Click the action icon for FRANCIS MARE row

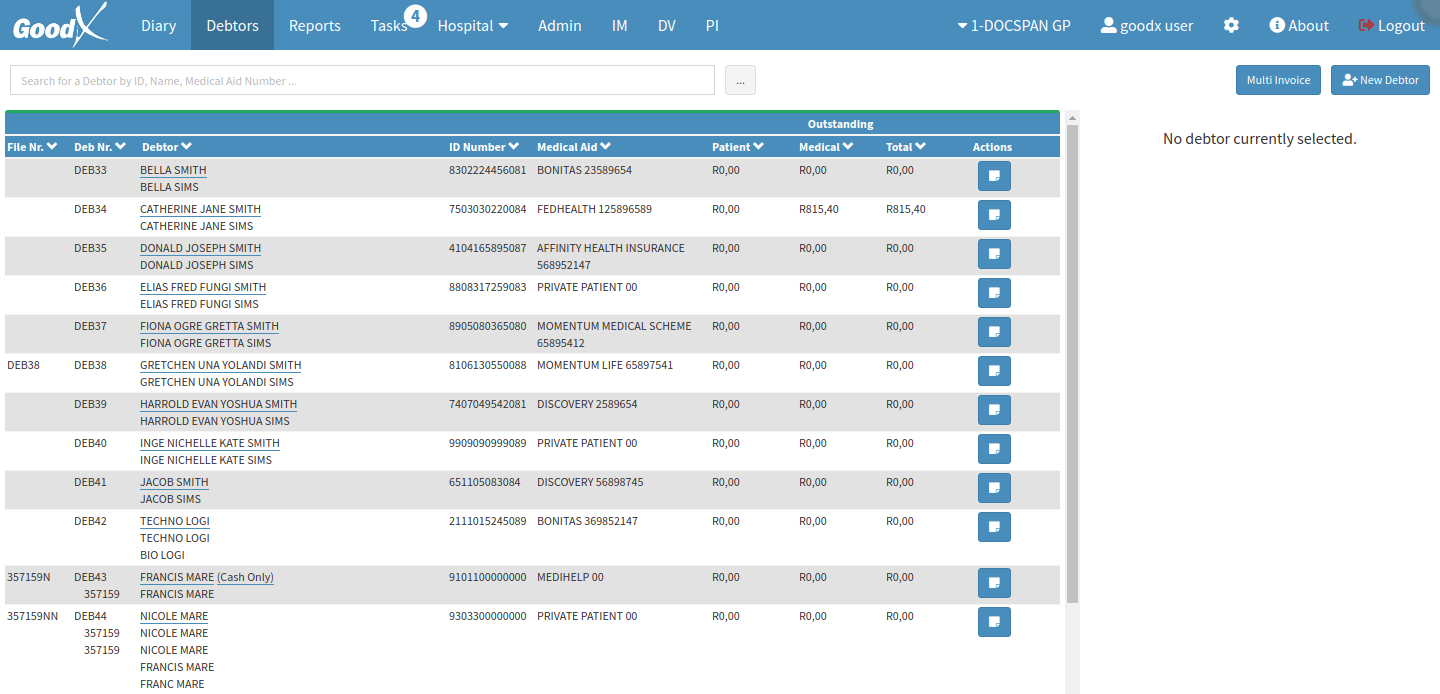pyautogui.click(x=994, y=583)
